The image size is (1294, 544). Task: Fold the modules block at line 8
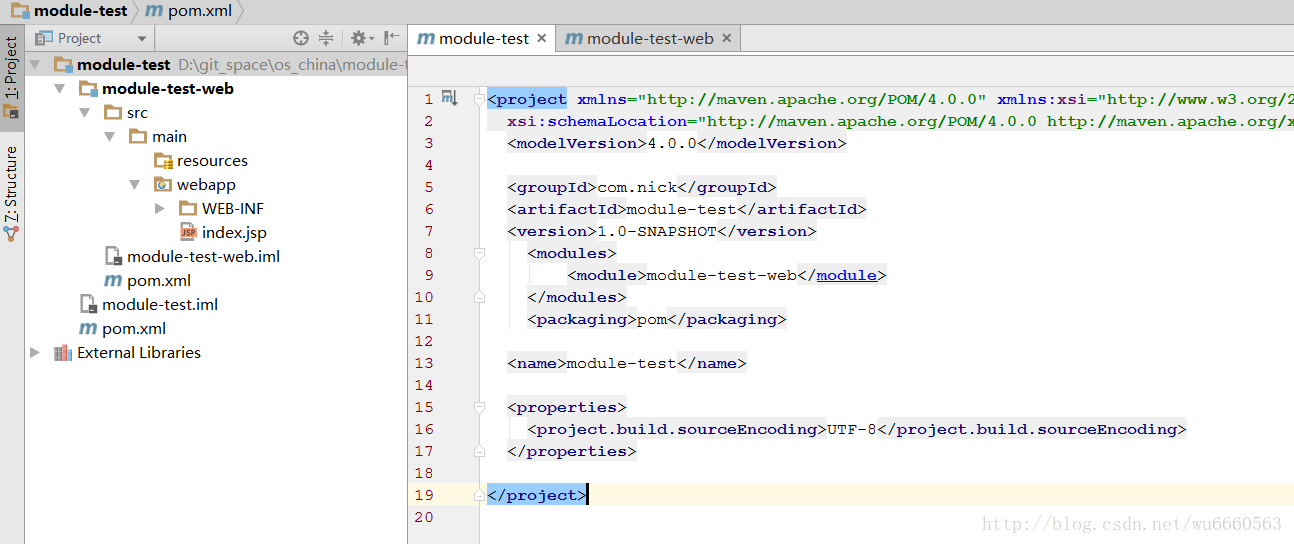(479, 253)
